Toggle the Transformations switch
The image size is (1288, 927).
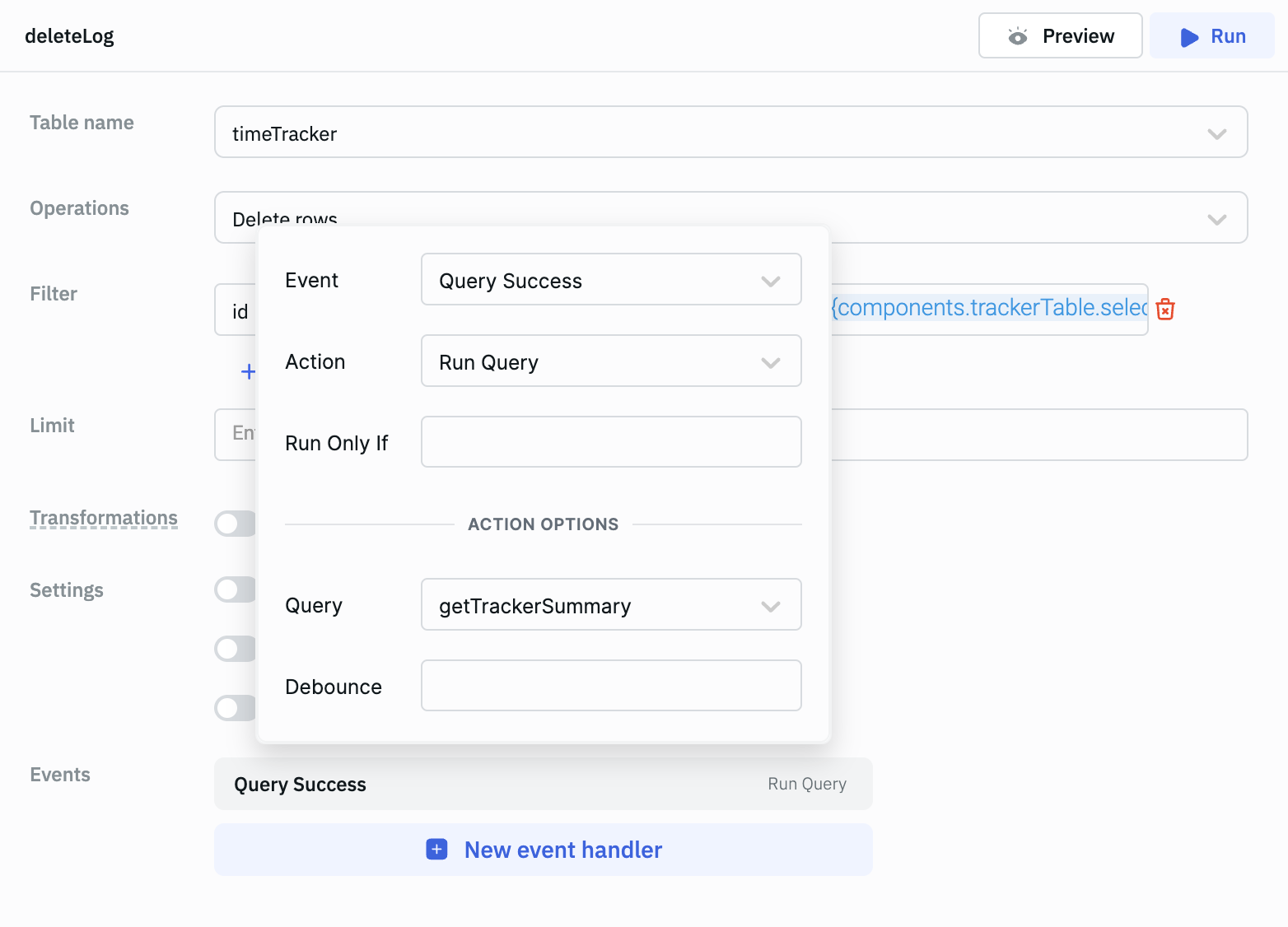click(234, 524)
